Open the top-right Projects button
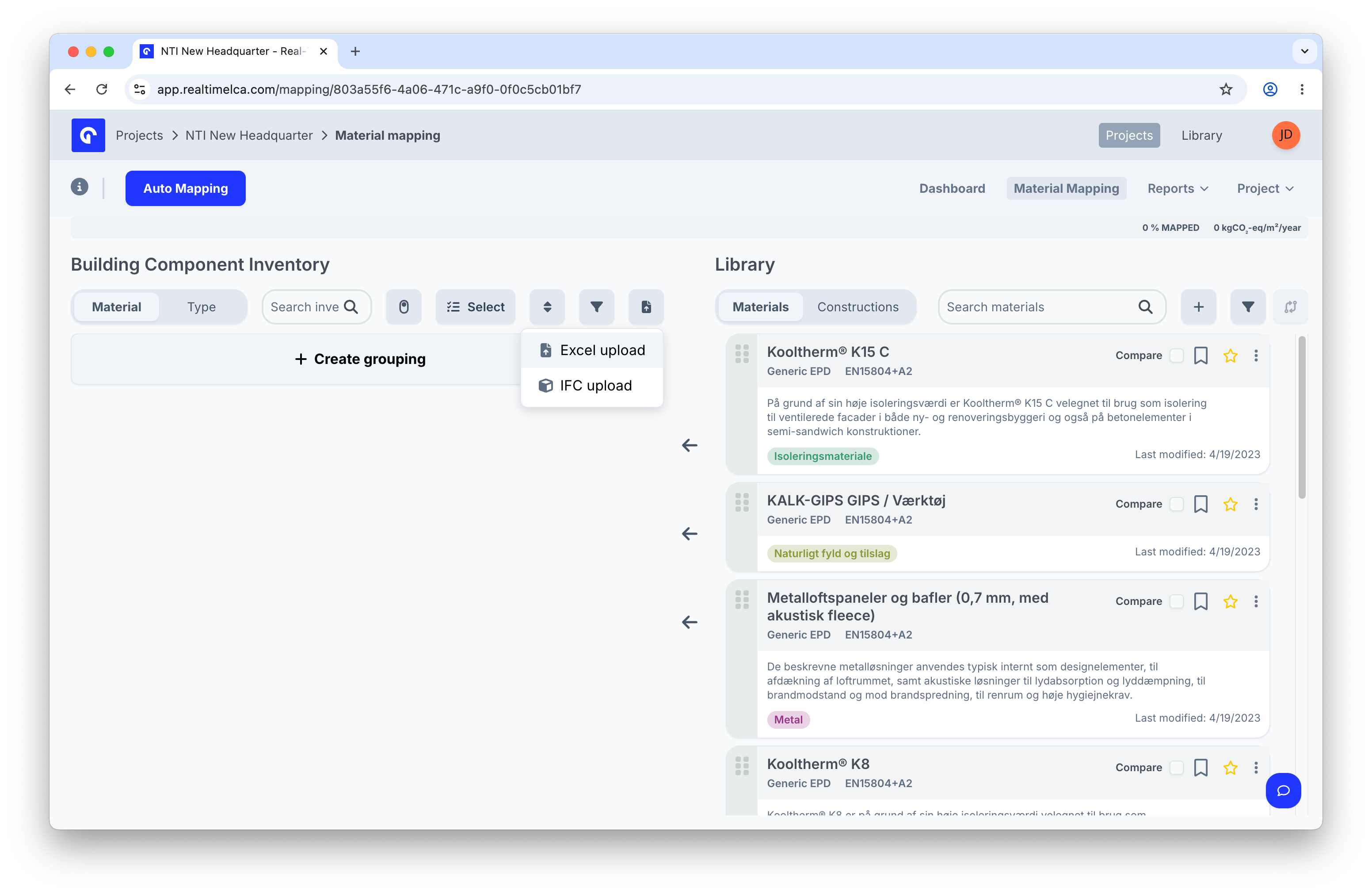 point(1129,135)
